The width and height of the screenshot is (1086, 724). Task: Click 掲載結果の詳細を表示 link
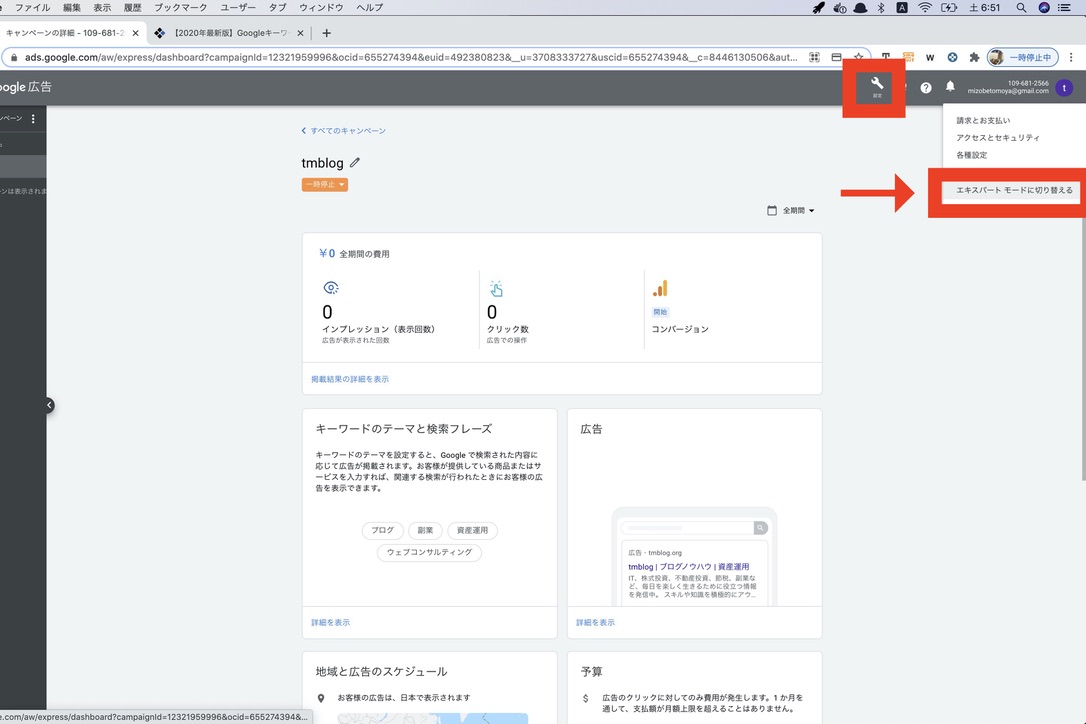[x=350, y=379]
